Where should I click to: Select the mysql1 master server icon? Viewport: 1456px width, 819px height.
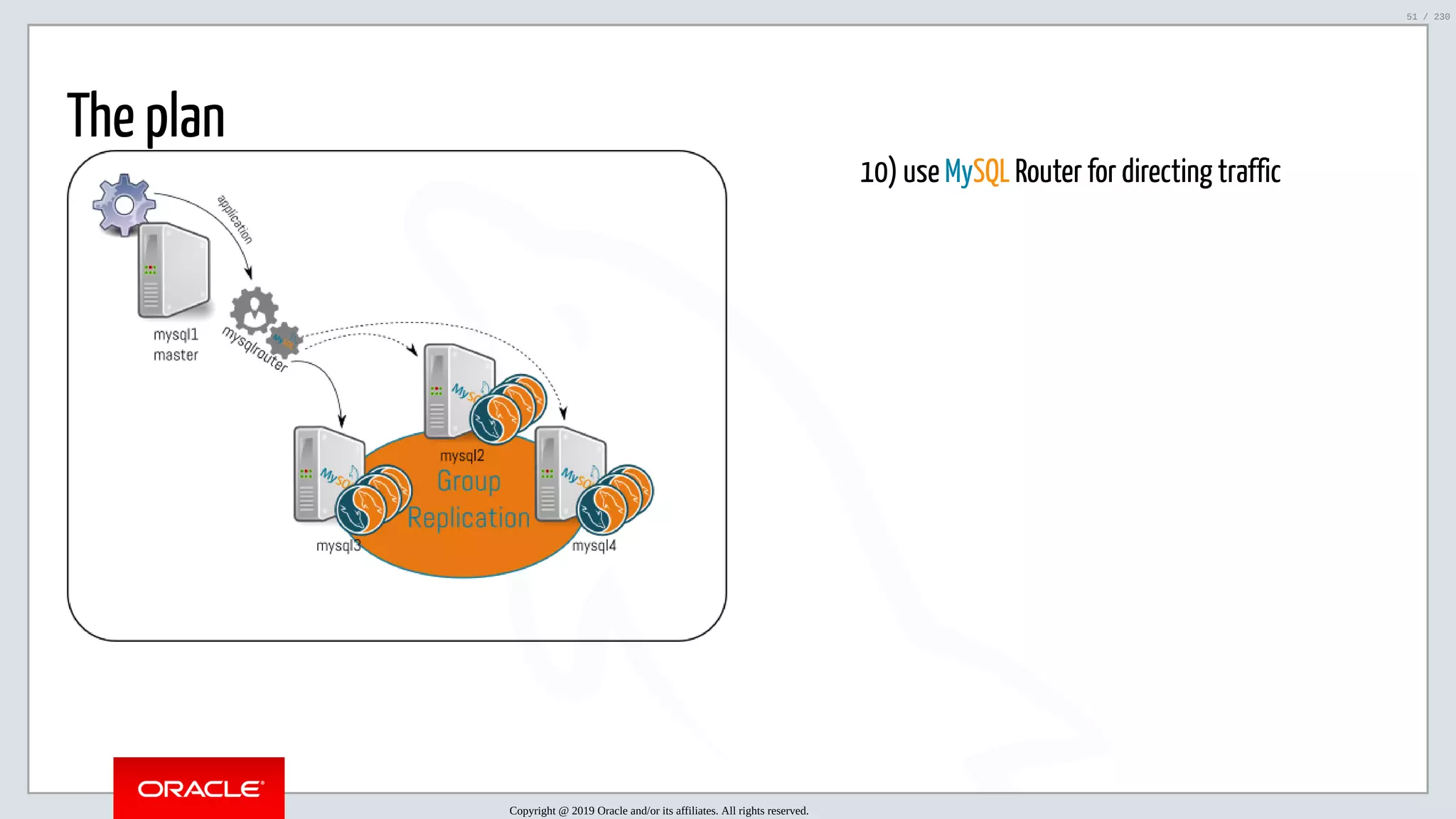coord(174,271)
